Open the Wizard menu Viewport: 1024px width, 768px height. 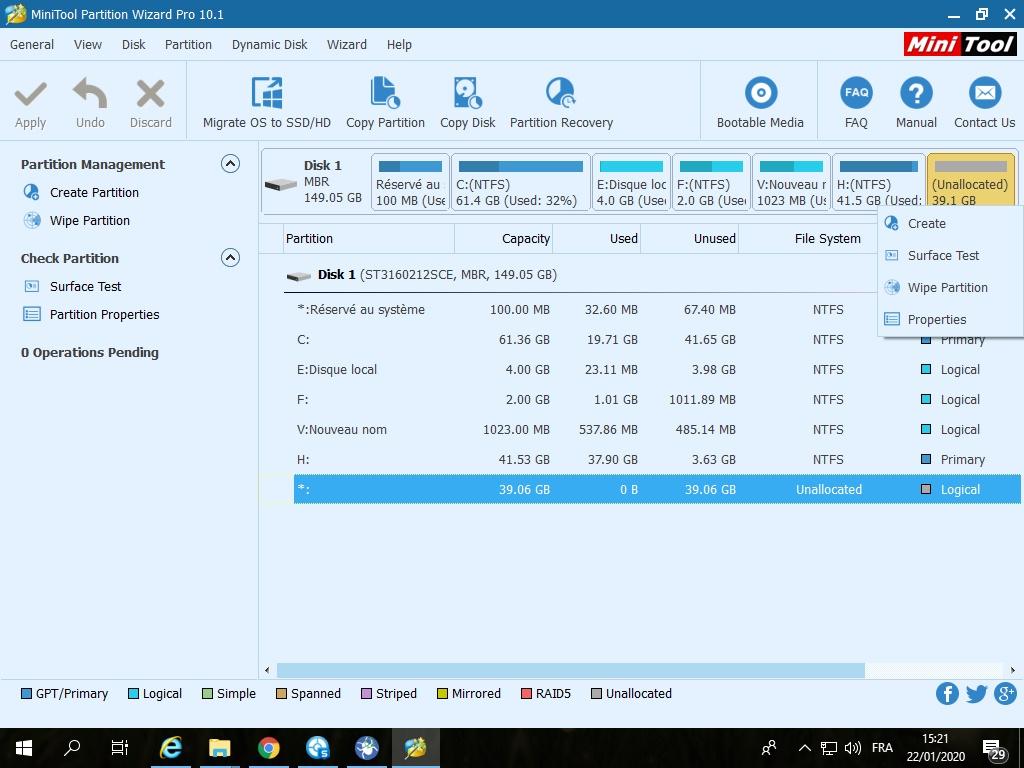[347, 44]
